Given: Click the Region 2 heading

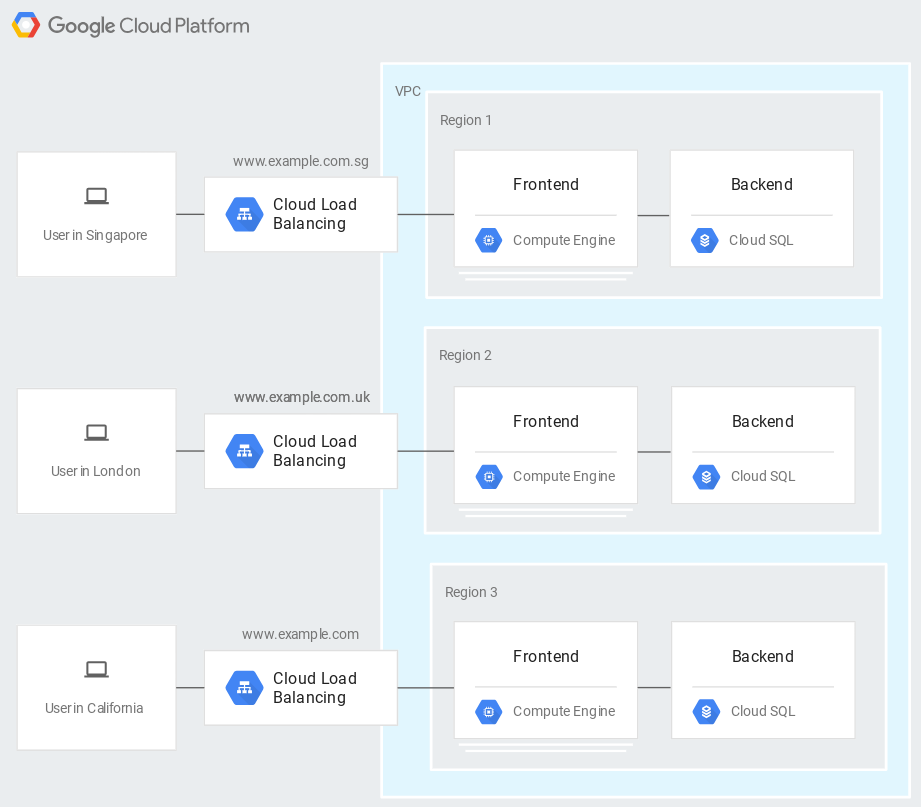Looking at the screenshot, I should tap(465, 355).
